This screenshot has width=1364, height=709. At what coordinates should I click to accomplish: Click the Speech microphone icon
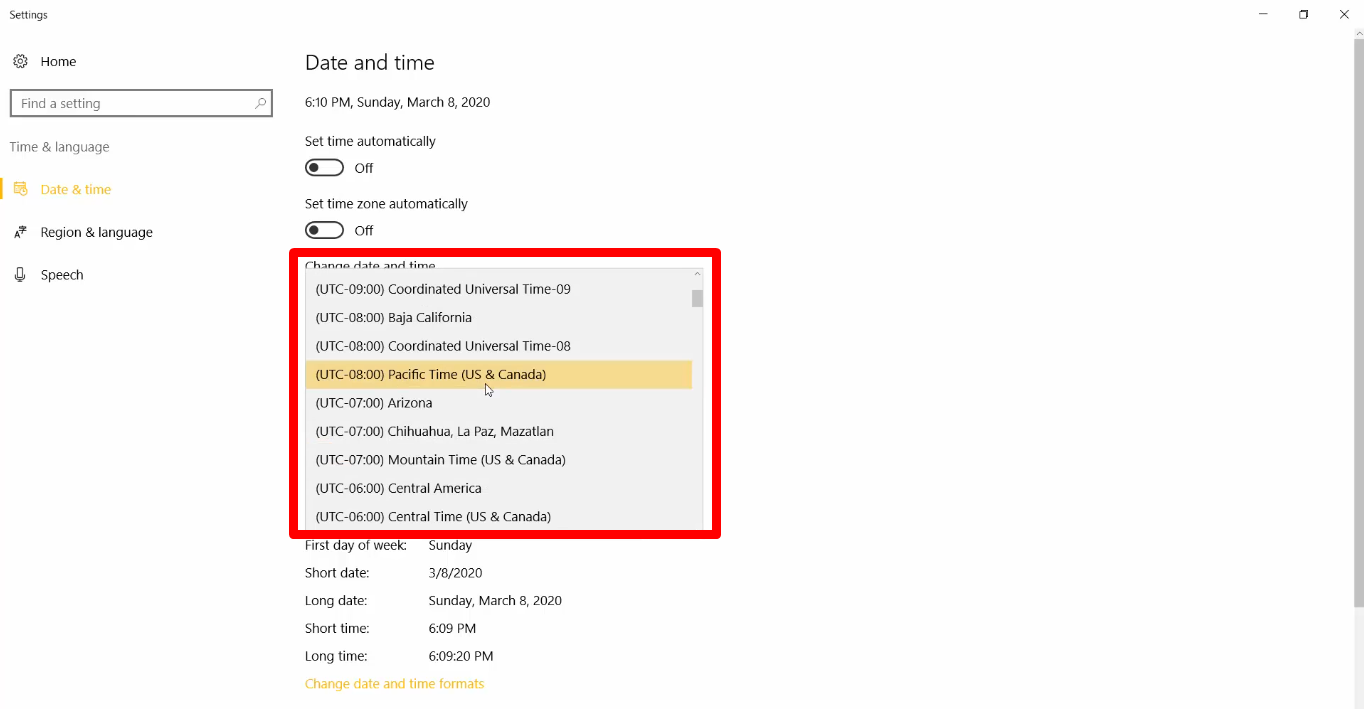coord(21,274)
